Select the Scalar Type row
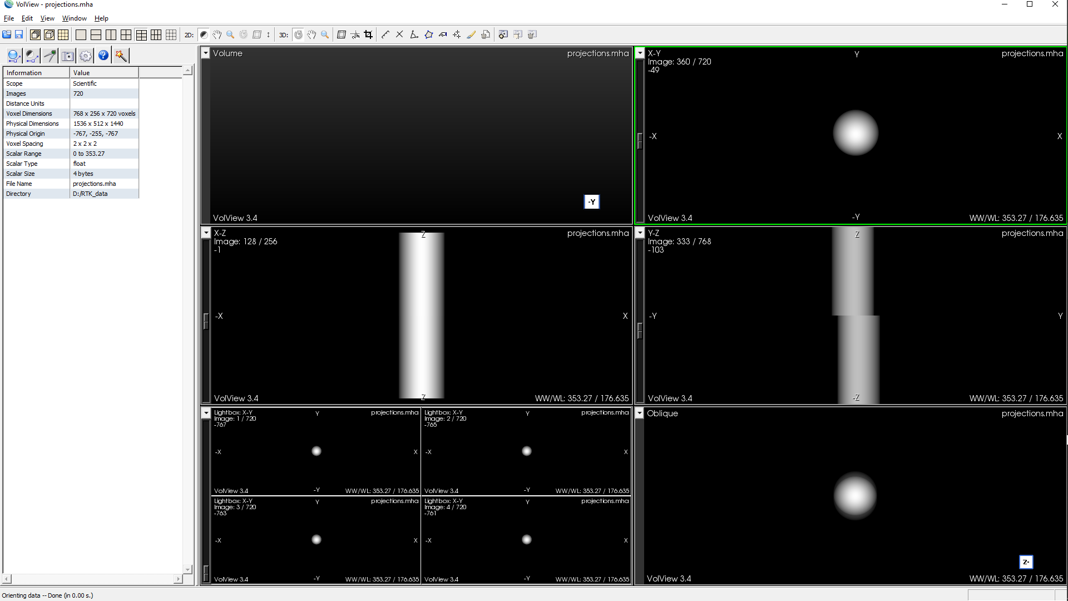Screen dimensions: 1068x601 (71, 164)
